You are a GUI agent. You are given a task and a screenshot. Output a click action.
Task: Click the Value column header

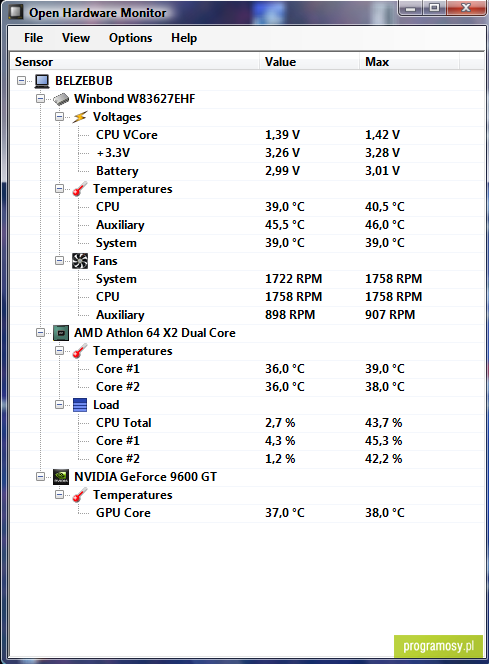(x=309, y=62)
